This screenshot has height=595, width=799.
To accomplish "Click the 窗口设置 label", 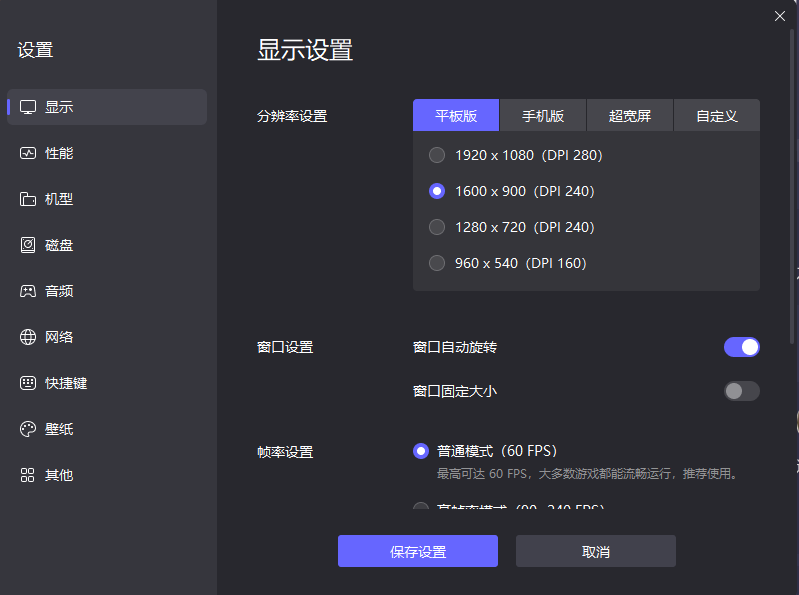I will pyautogui.click(x=285, y=347).
